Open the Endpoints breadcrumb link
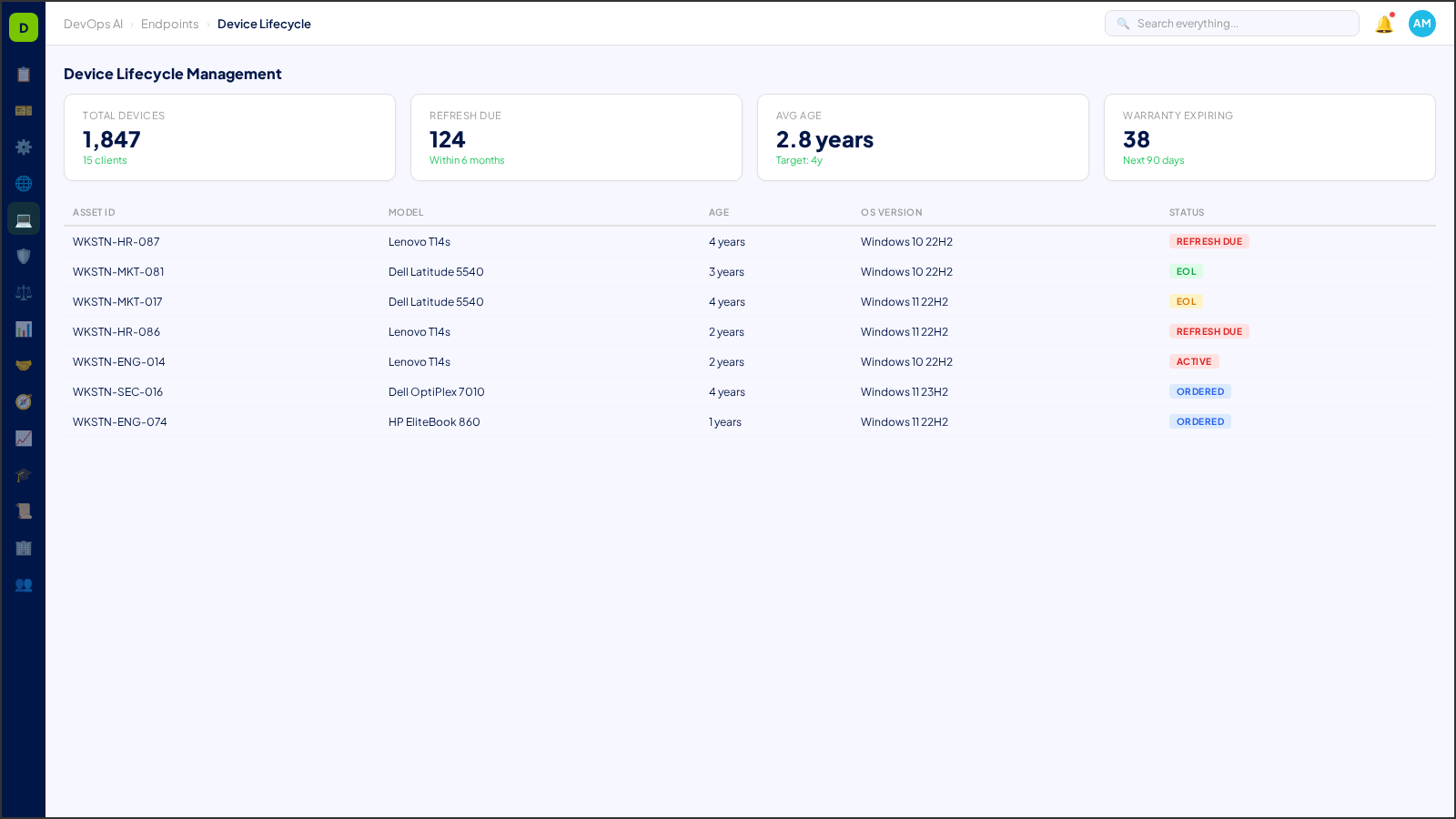The width and height of the screenshot is (1456, 819). pyautogui.click(x=170, y=24)
